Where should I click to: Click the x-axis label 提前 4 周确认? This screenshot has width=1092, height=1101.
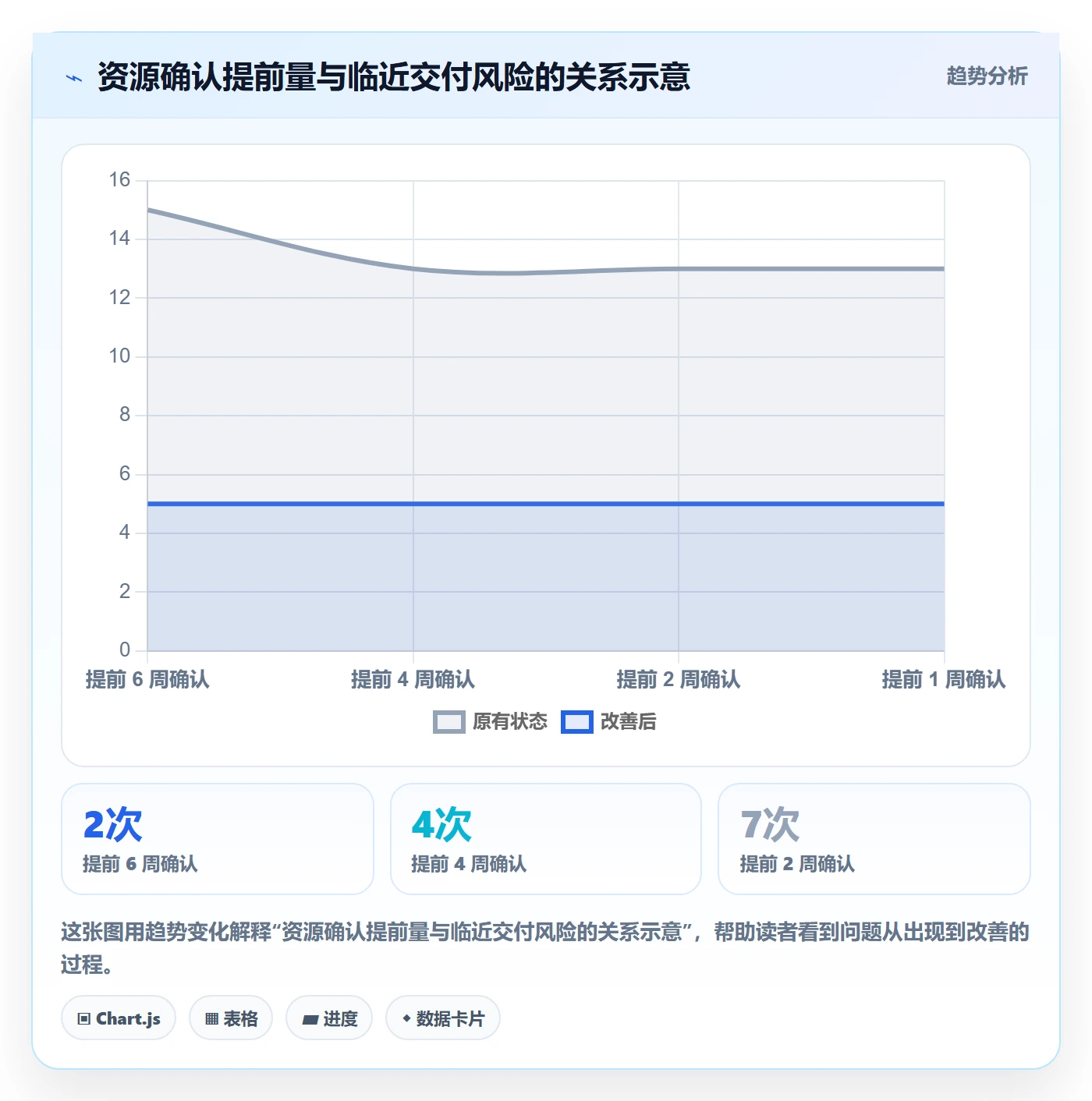click(x=413, y=680)
